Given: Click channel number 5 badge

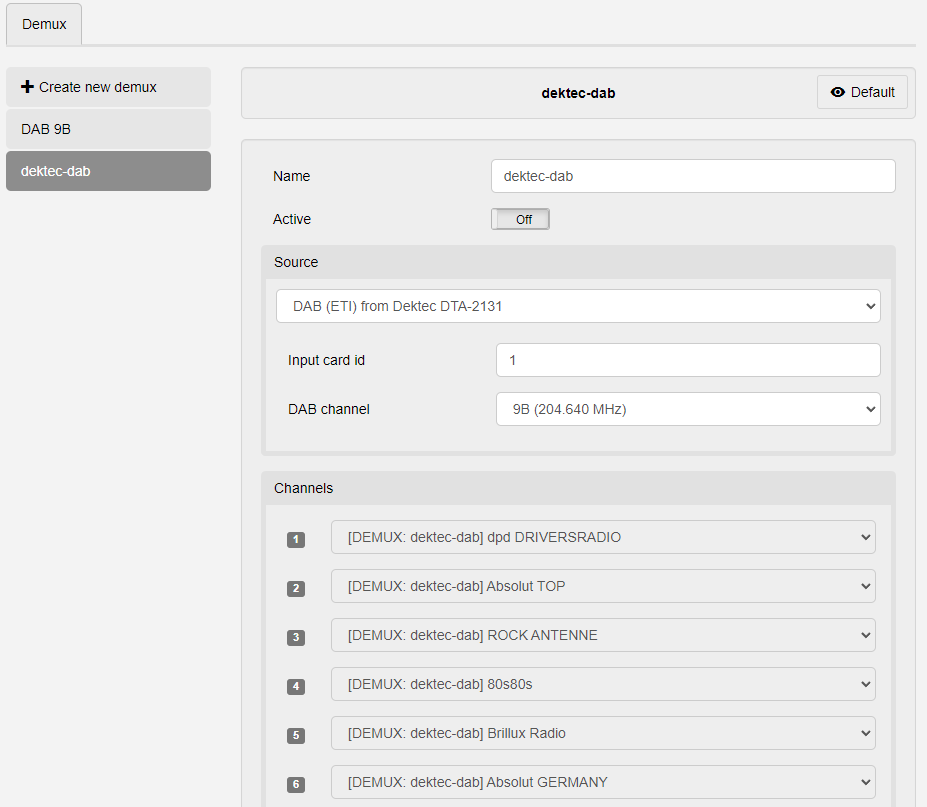Looking at the screenshot, I should point(296,736).
